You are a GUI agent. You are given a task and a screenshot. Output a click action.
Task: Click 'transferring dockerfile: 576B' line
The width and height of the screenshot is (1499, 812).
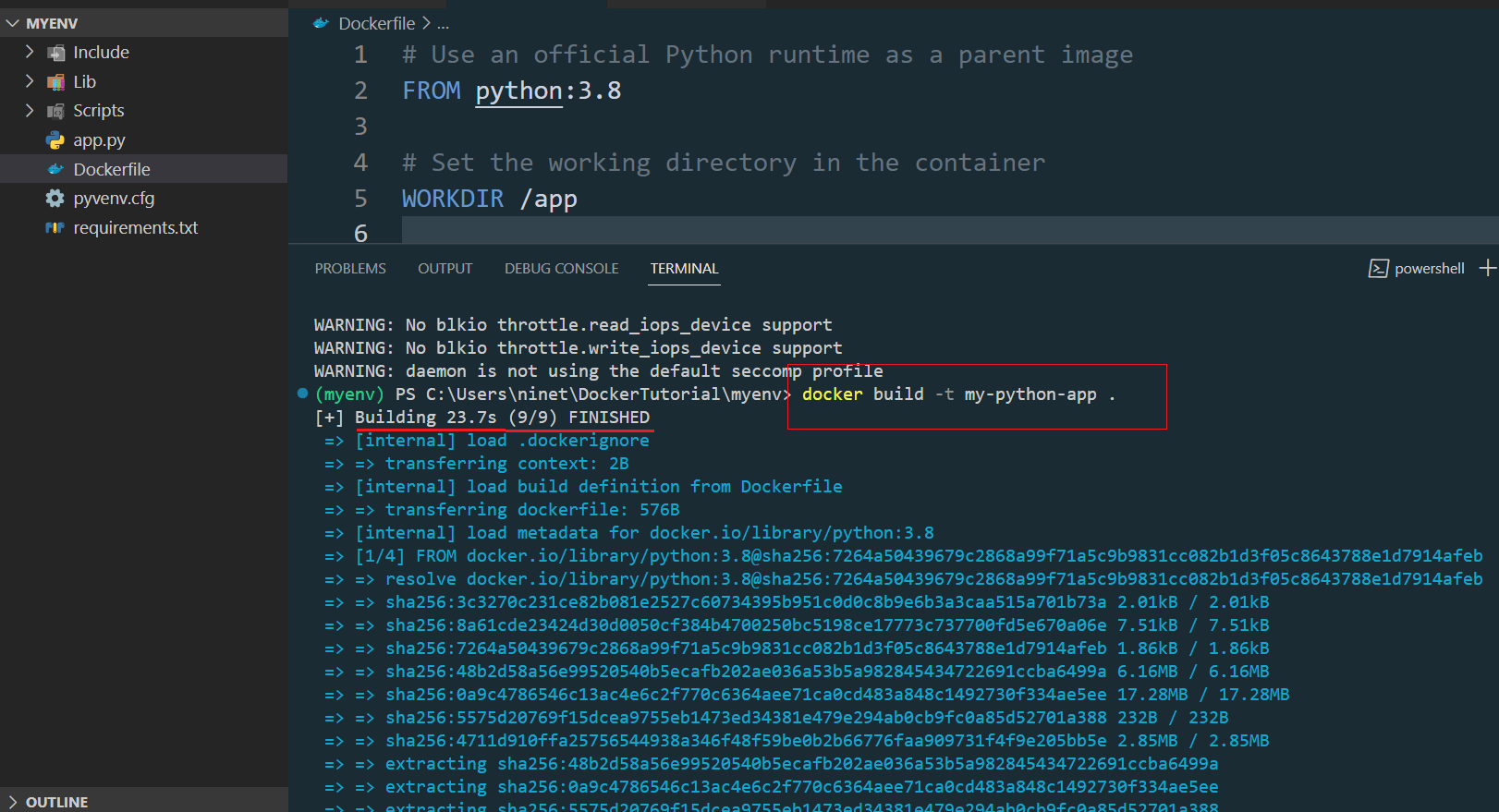502,510
